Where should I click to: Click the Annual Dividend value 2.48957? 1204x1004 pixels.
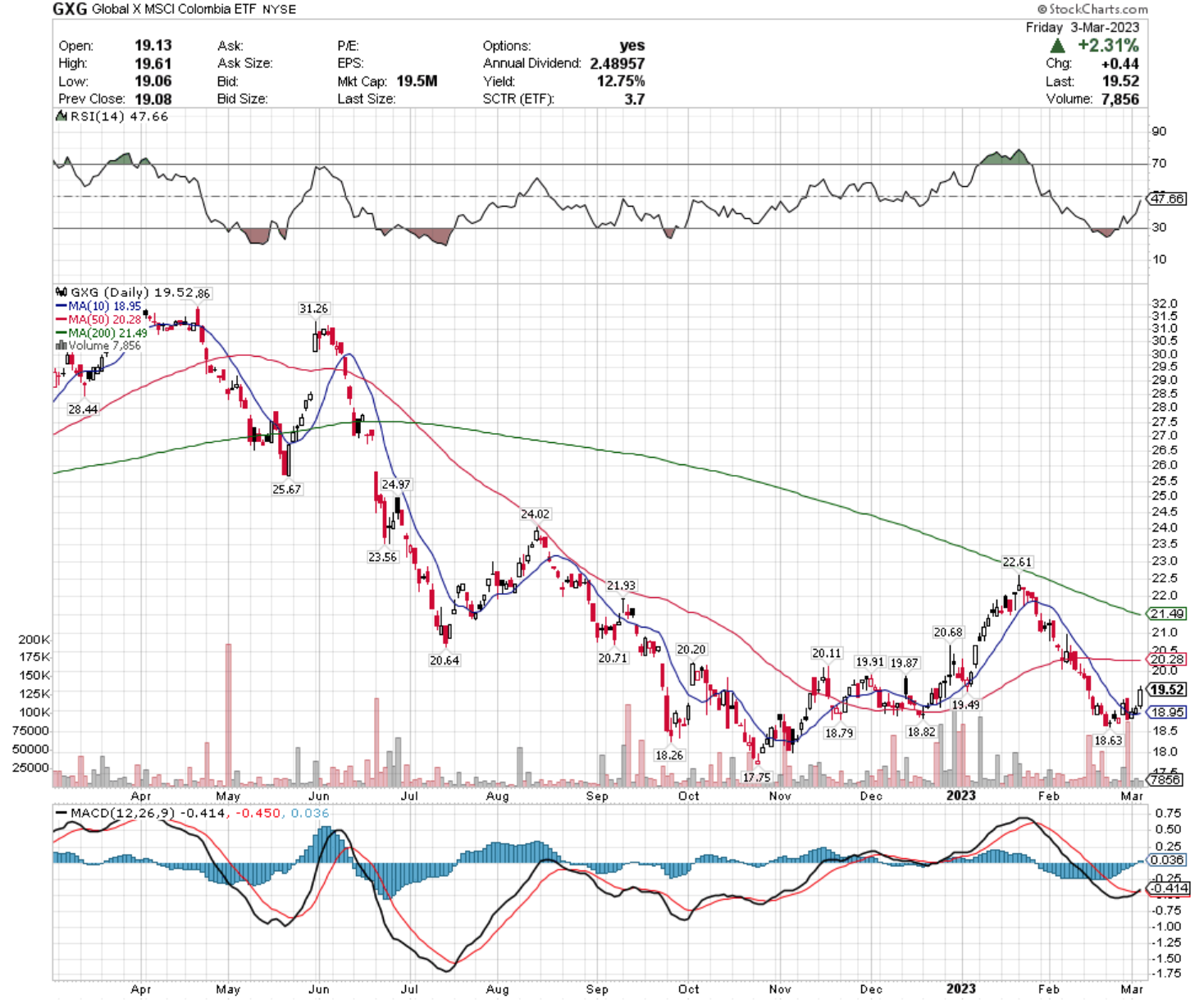616,63
